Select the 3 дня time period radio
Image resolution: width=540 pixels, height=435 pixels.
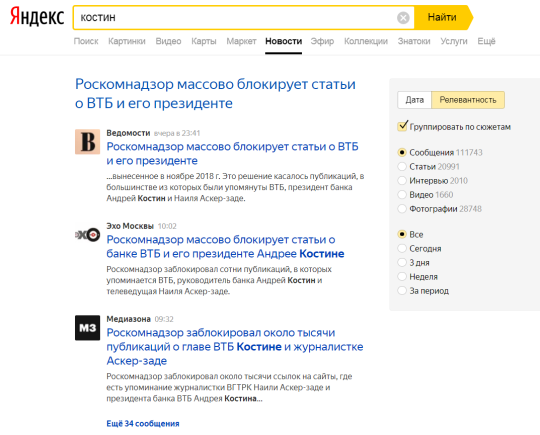pos(402,262)
